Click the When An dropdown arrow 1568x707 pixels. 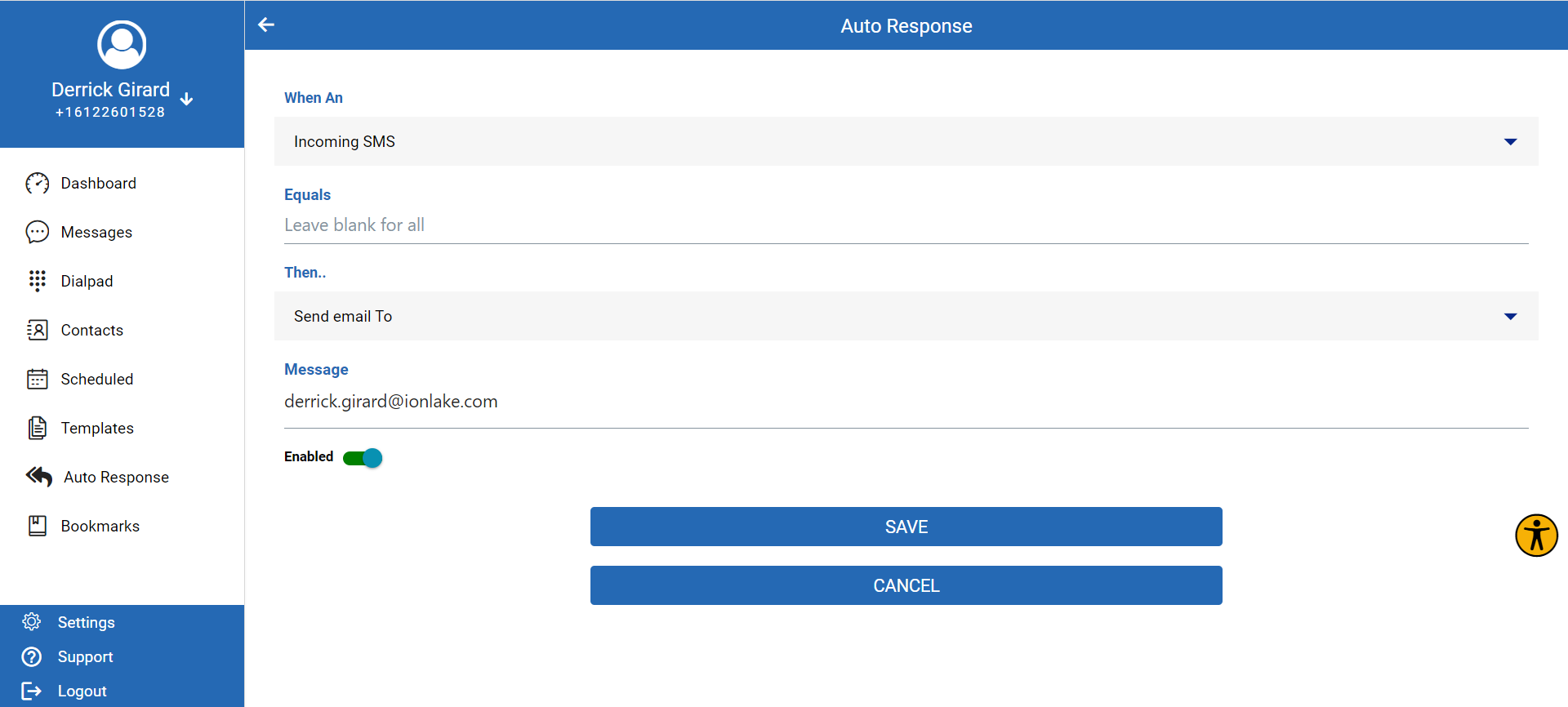pyautogui.click(x=1510, y=142)
